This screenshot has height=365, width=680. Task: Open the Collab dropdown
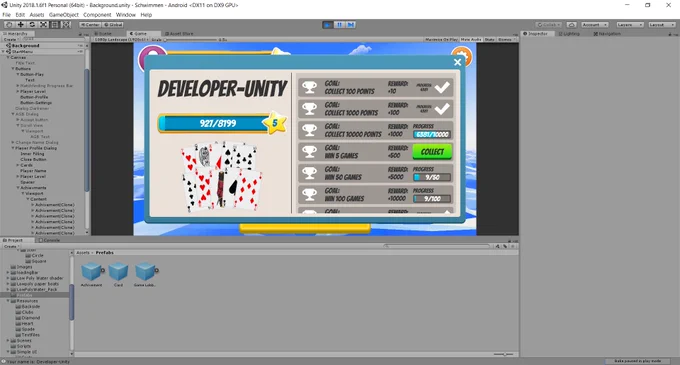pos(549,25)
